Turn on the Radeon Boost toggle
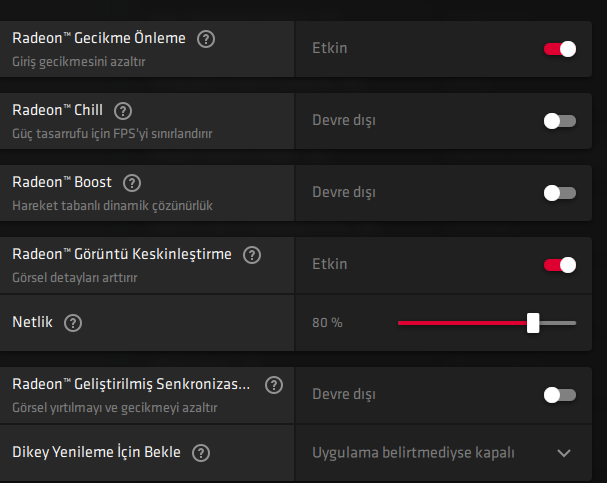This screenshot has height=483, width=607. coord(559,192)
